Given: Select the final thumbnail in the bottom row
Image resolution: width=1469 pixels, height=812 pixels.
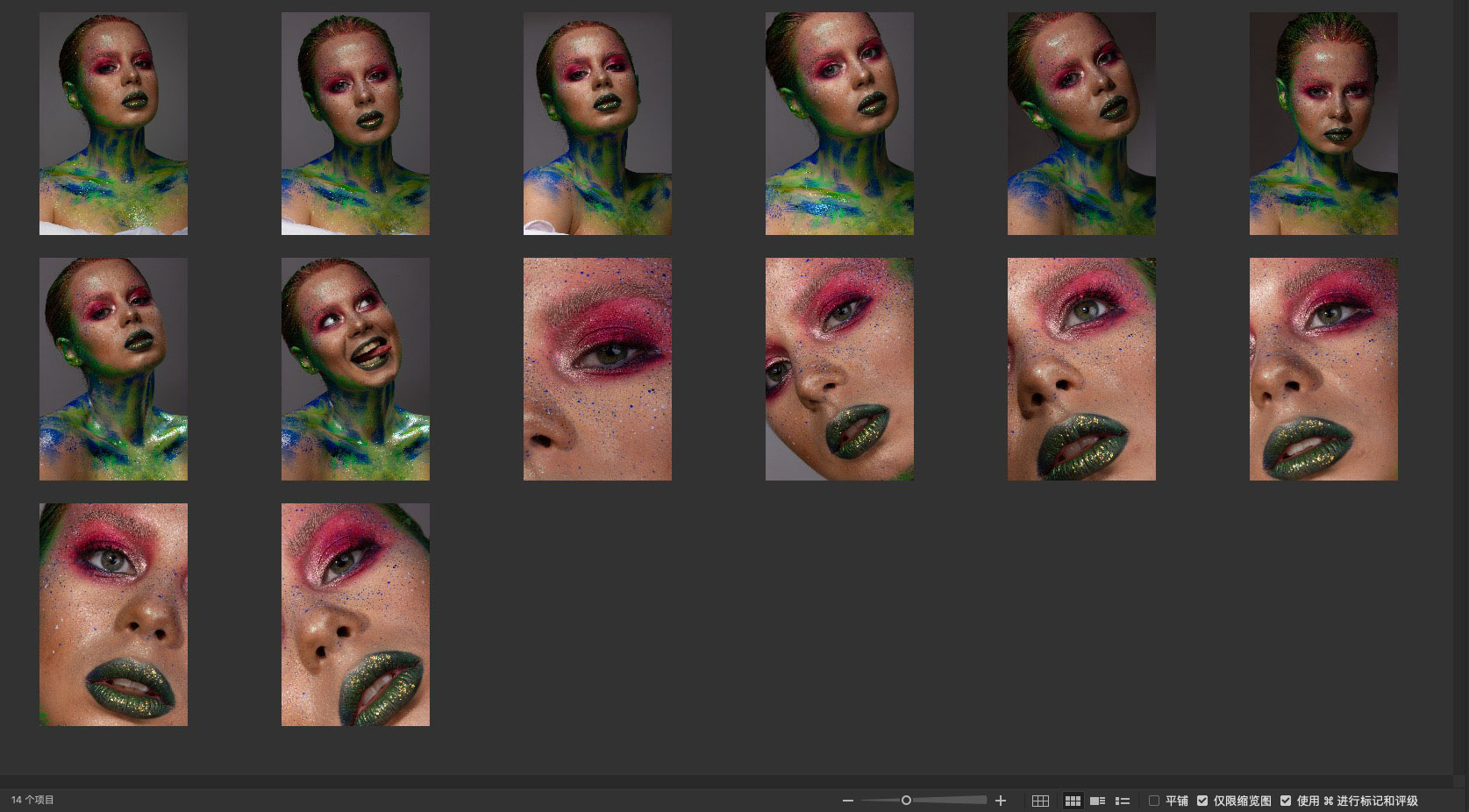Looking at the screenshot, I should pyautogui.click(x=355, y=615).
